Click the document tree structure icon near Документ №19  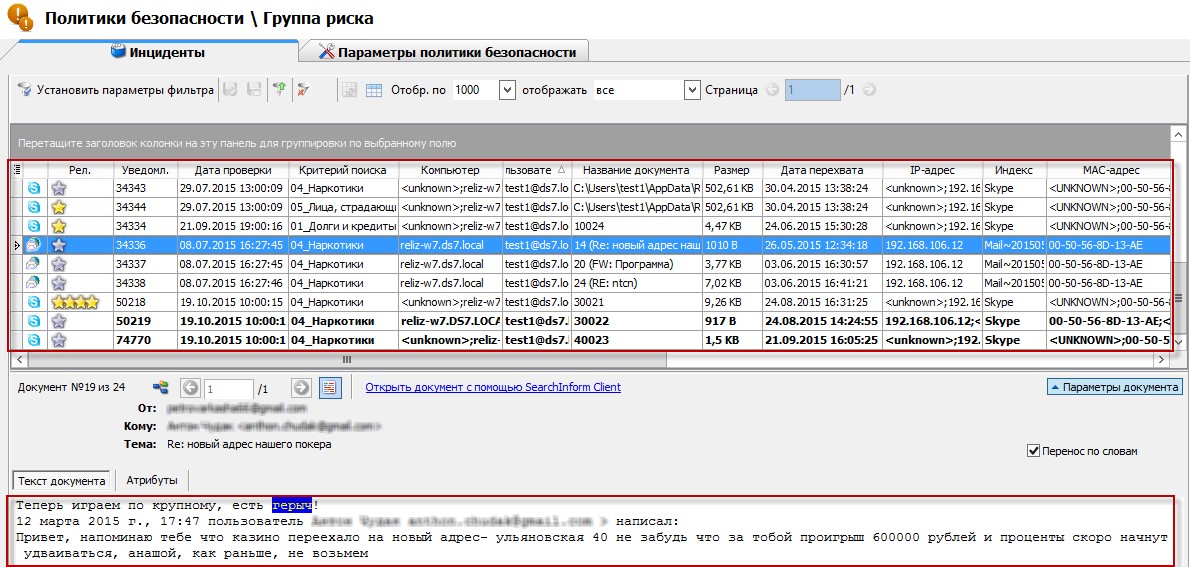[x=161, y=388]
